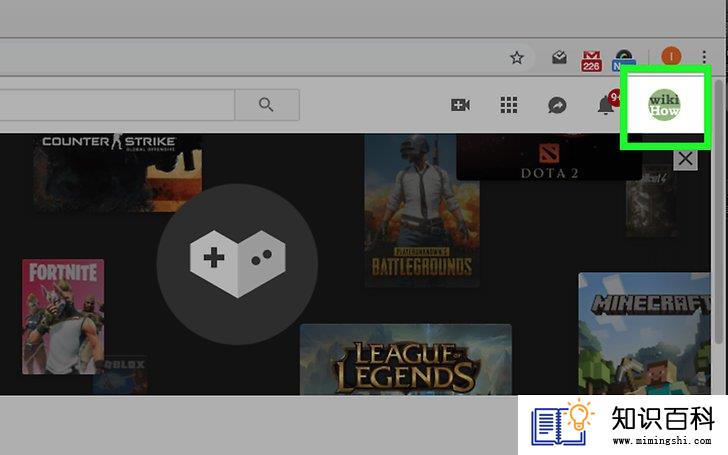Open the Gmail extension showing 226
Screen dimensions: 728x455
pos(591,61)
